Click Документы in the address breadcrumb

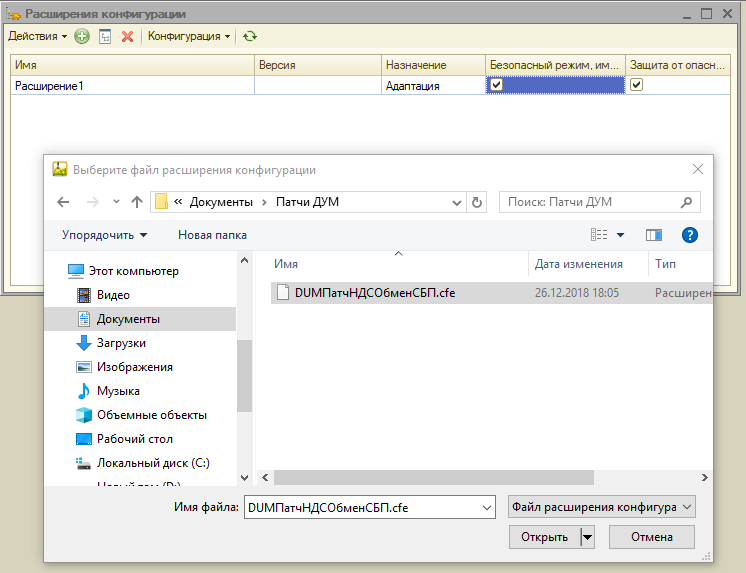click(221, 202)
